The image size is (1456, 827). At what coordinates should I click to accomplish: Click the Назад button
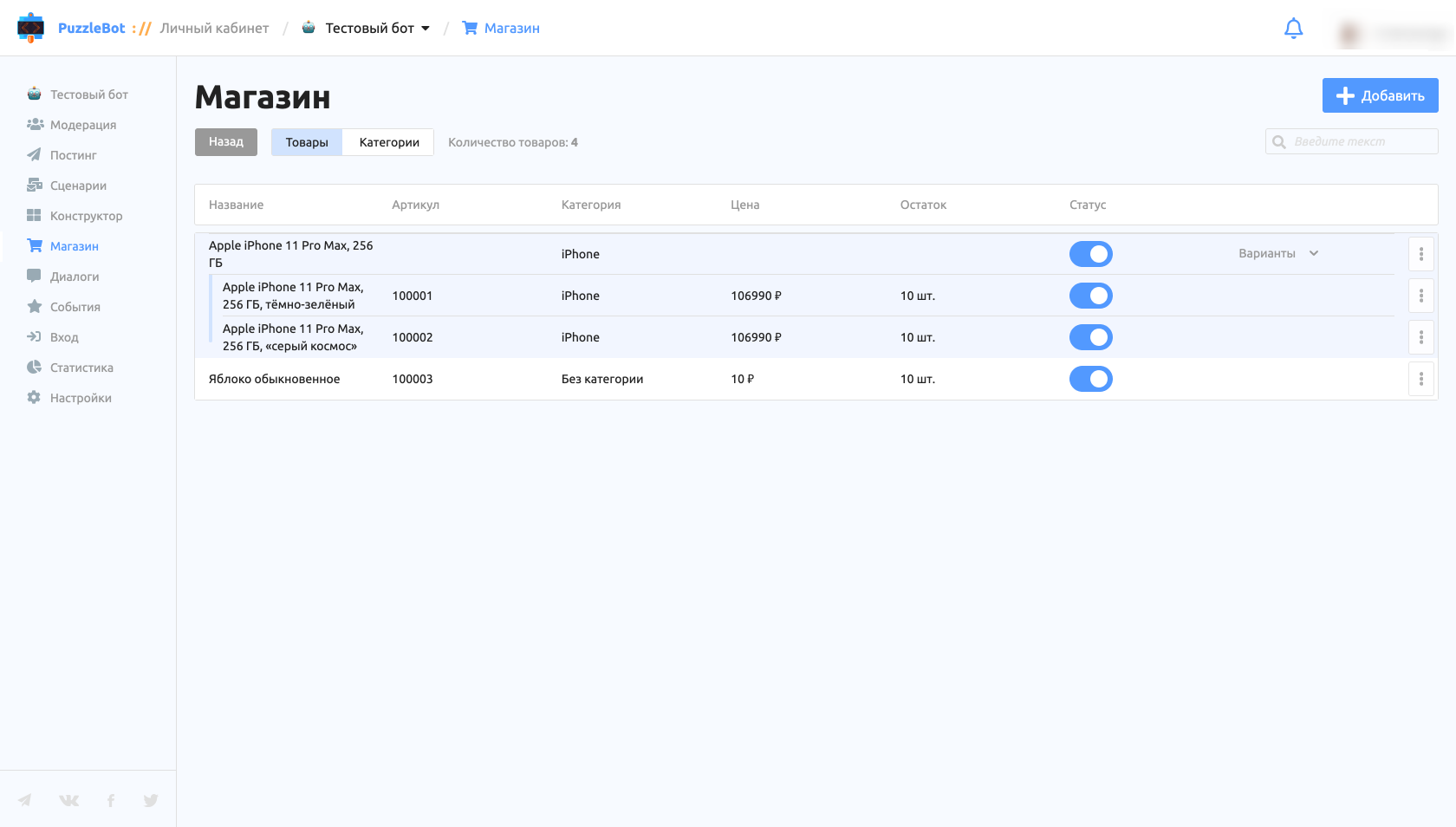click(226, 142)
